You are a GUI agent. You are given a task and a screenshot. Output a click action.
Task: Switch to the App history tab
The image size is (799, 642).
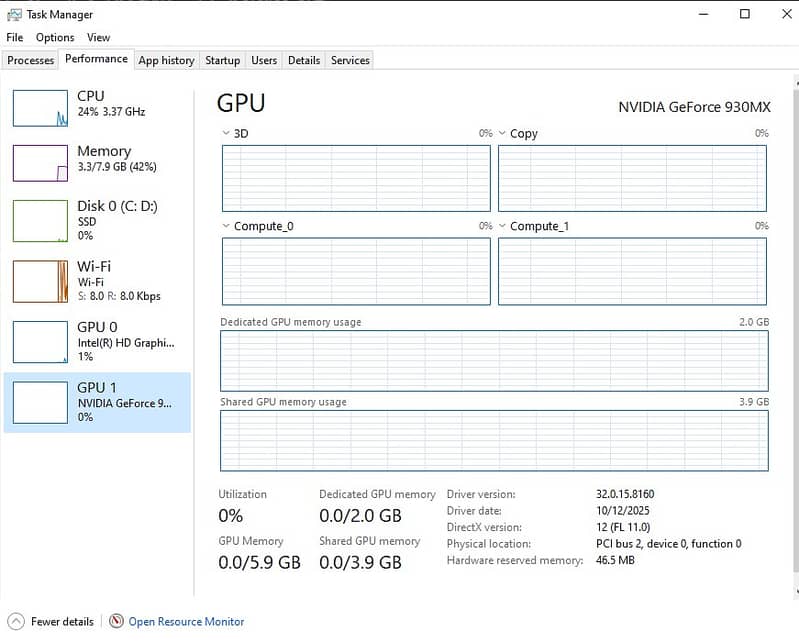[x=167, y=60]
